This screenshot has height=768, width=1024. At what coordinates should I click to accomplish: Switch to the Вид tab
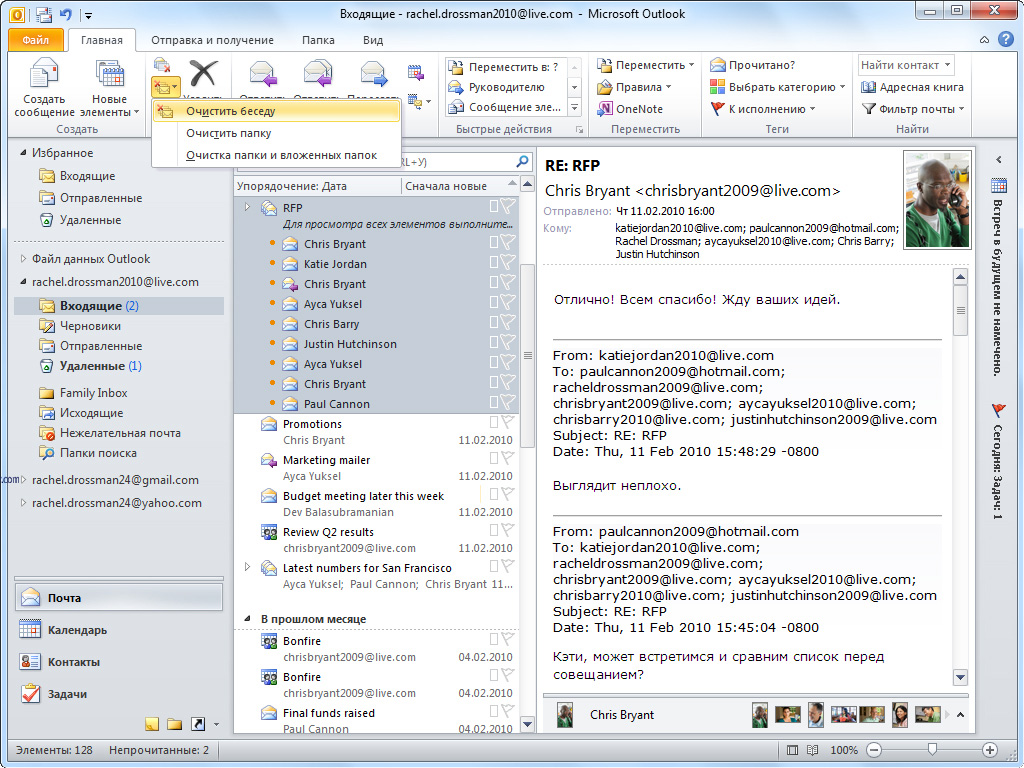[373, 40]
